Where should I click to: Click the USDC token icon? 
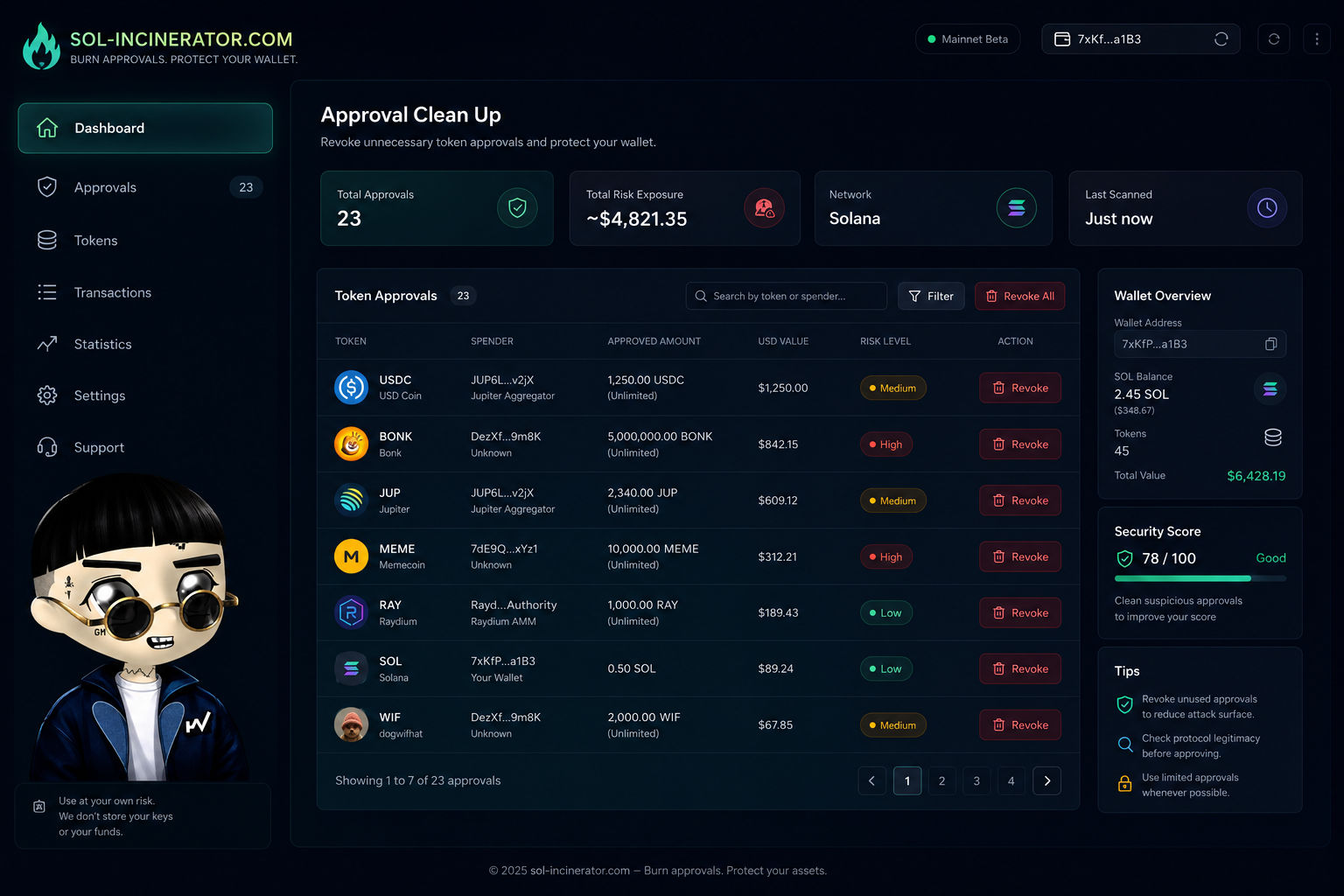click(351, 388)
